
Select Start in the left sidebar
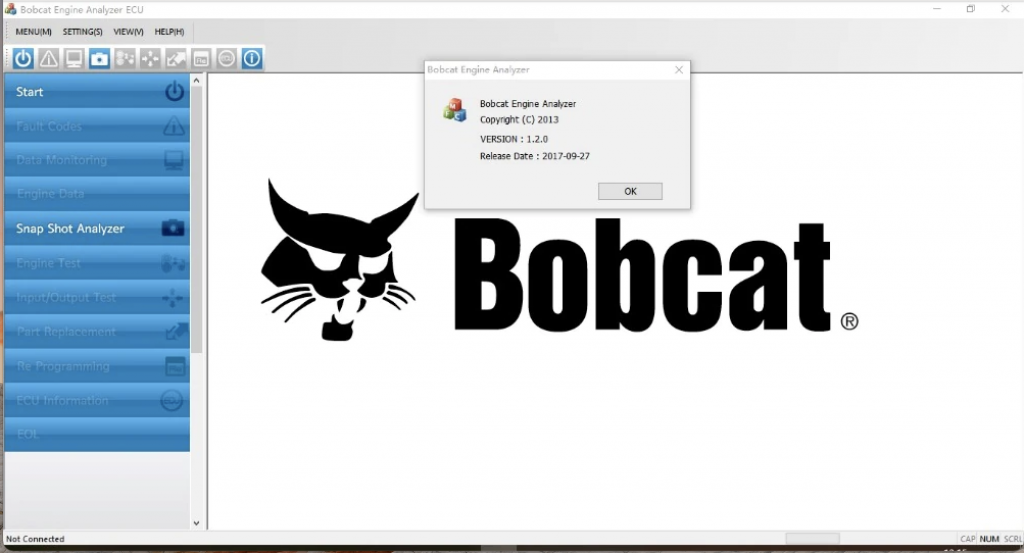point(97,91)
